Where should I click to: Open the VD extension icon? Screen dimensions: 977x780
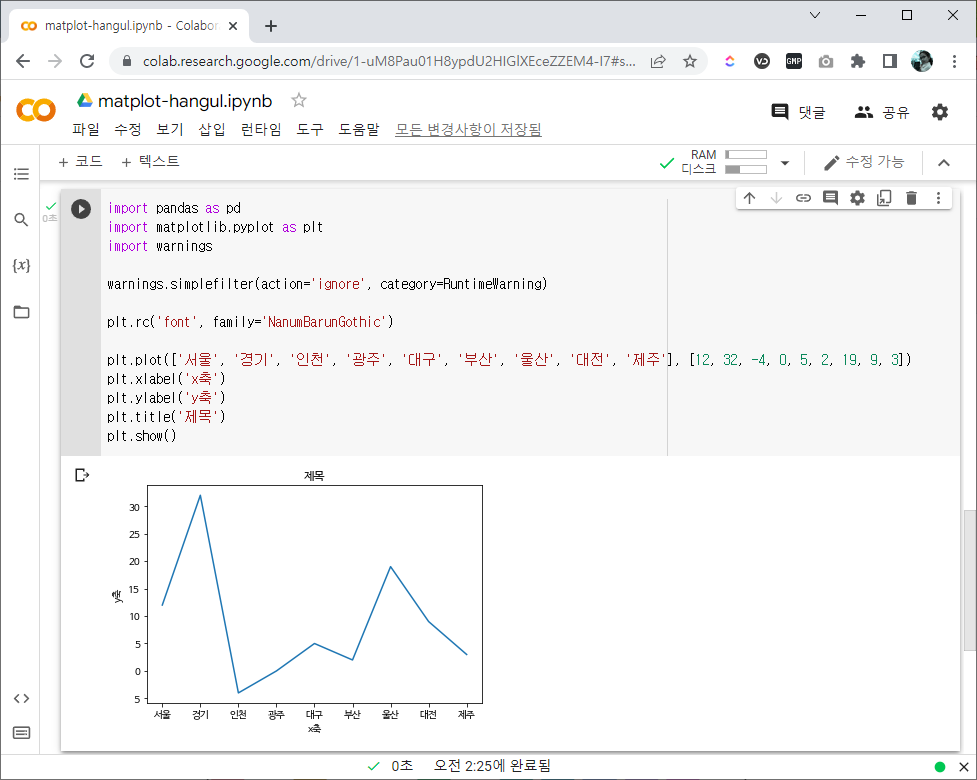point(761,61)
